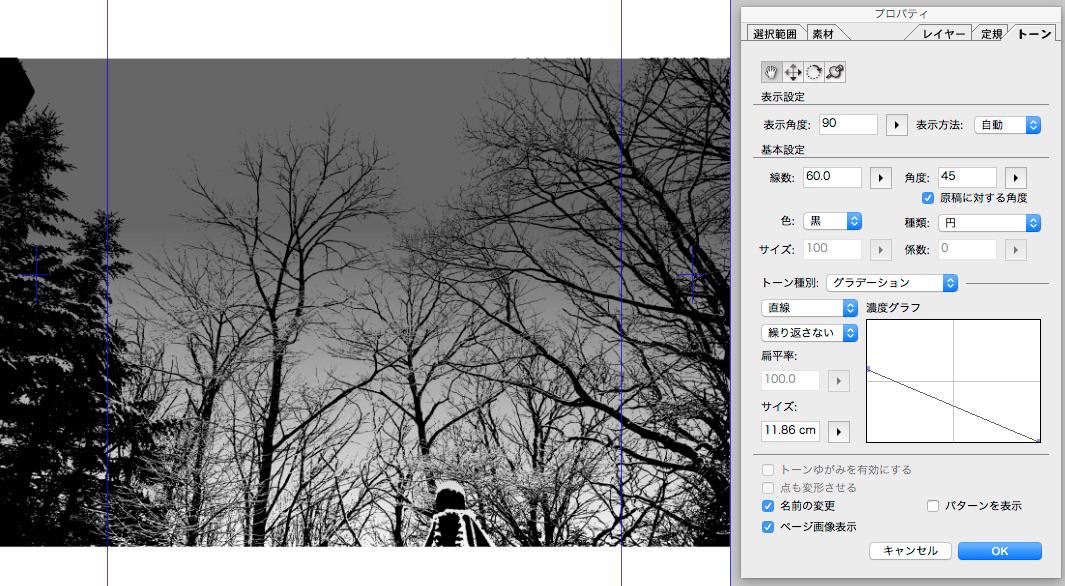
Task: Switch to the 選択範囲 tab
Action: pos(775,34)
